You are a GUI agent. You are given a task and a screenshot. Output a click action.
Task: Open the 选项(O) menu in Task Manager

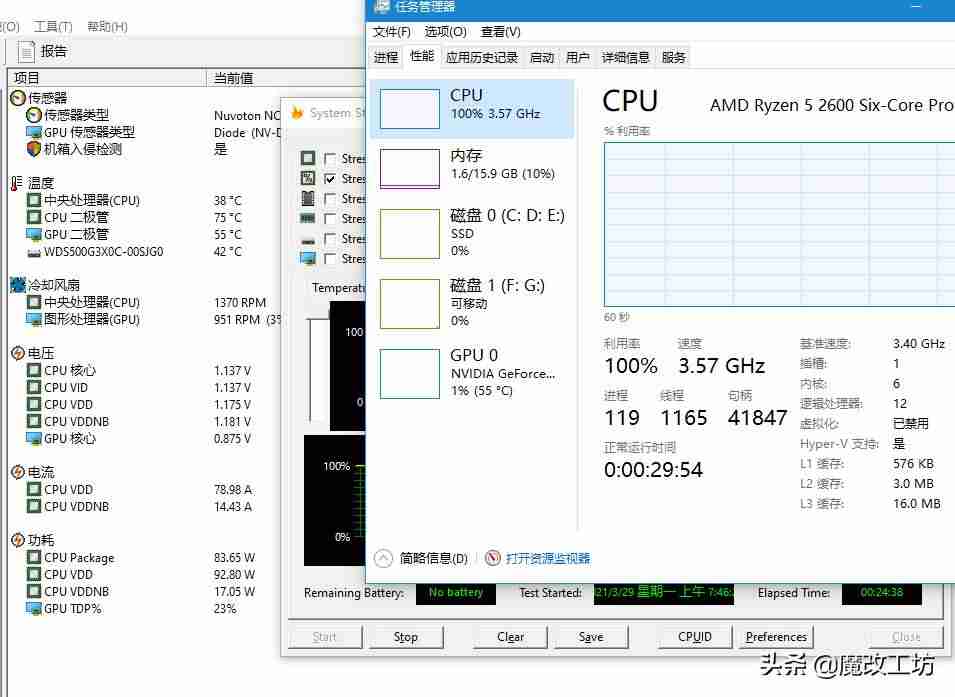[x=445, y=32]
